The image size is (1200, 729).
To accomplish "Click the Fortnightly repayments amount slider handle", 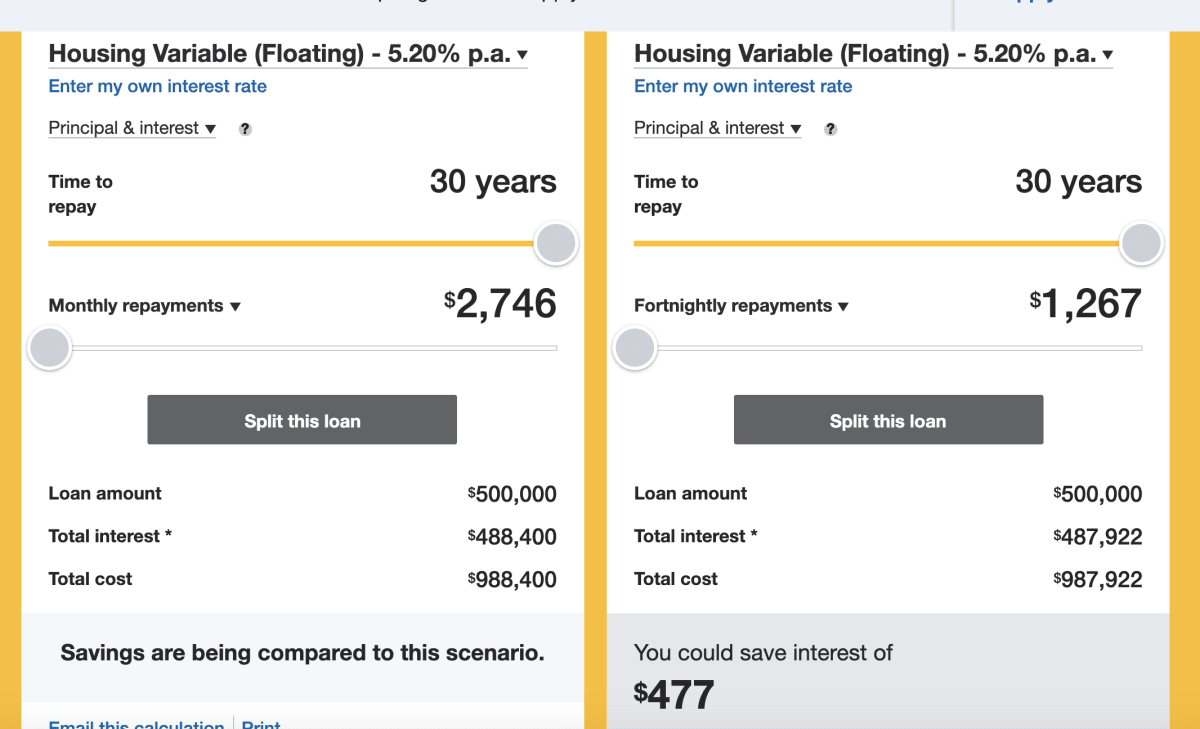I will [x=634, y=348].
